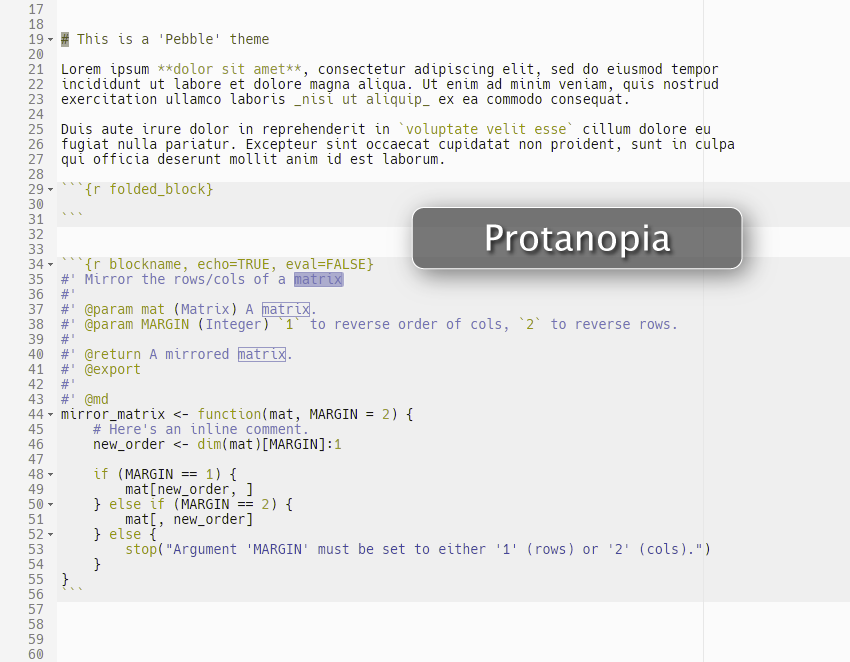Viewport: 850px width, 662px height.
Task: Click the error message string on line 53
Action: click(x=434, y=550)
